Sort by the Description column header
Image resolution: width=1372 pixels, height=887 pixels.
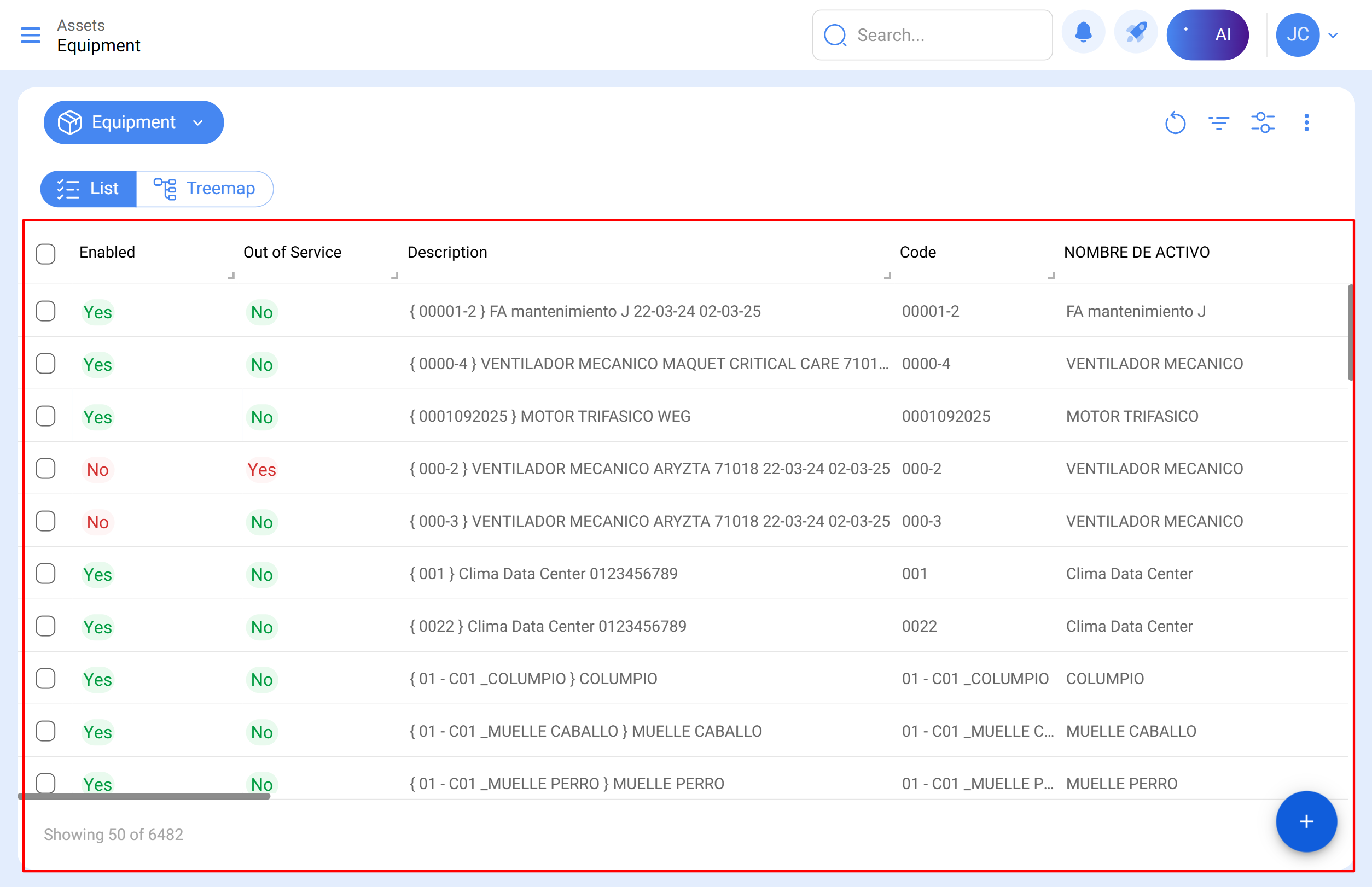(447, 252)
